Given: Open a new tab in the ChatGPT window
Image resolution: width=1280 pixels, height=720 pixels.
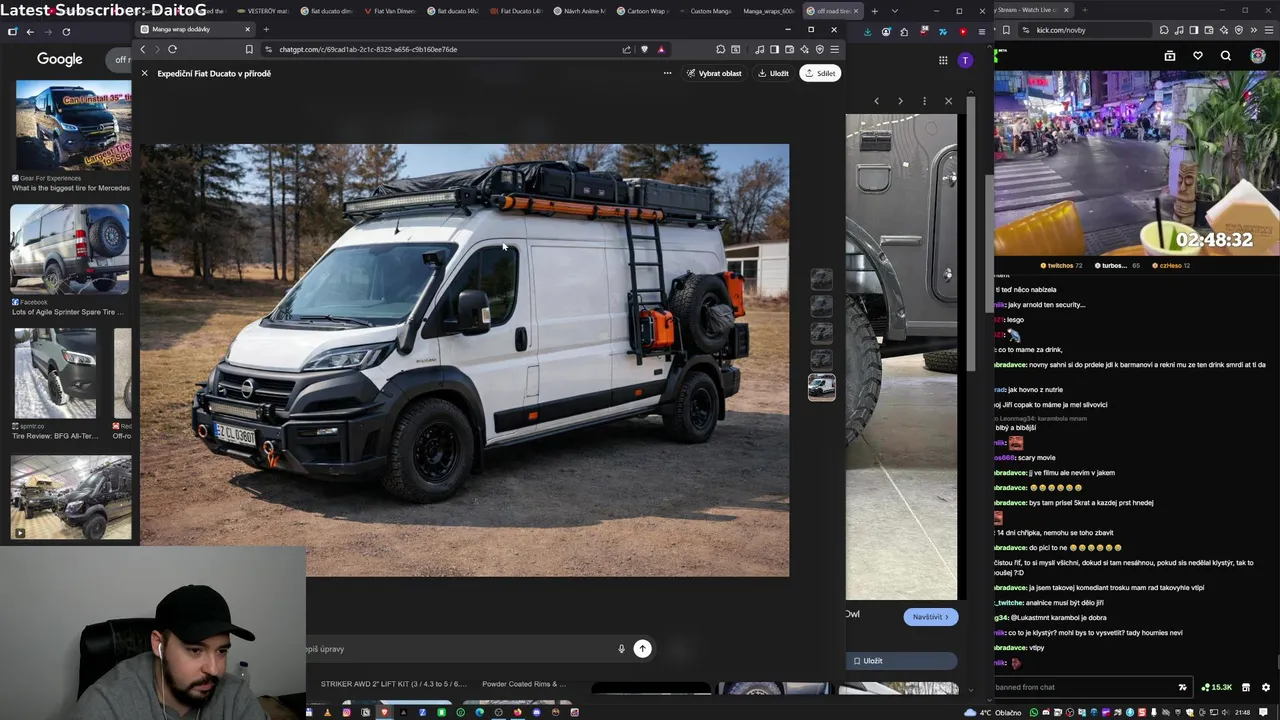Looking at the screenshot, I should [x=266, y=29].
